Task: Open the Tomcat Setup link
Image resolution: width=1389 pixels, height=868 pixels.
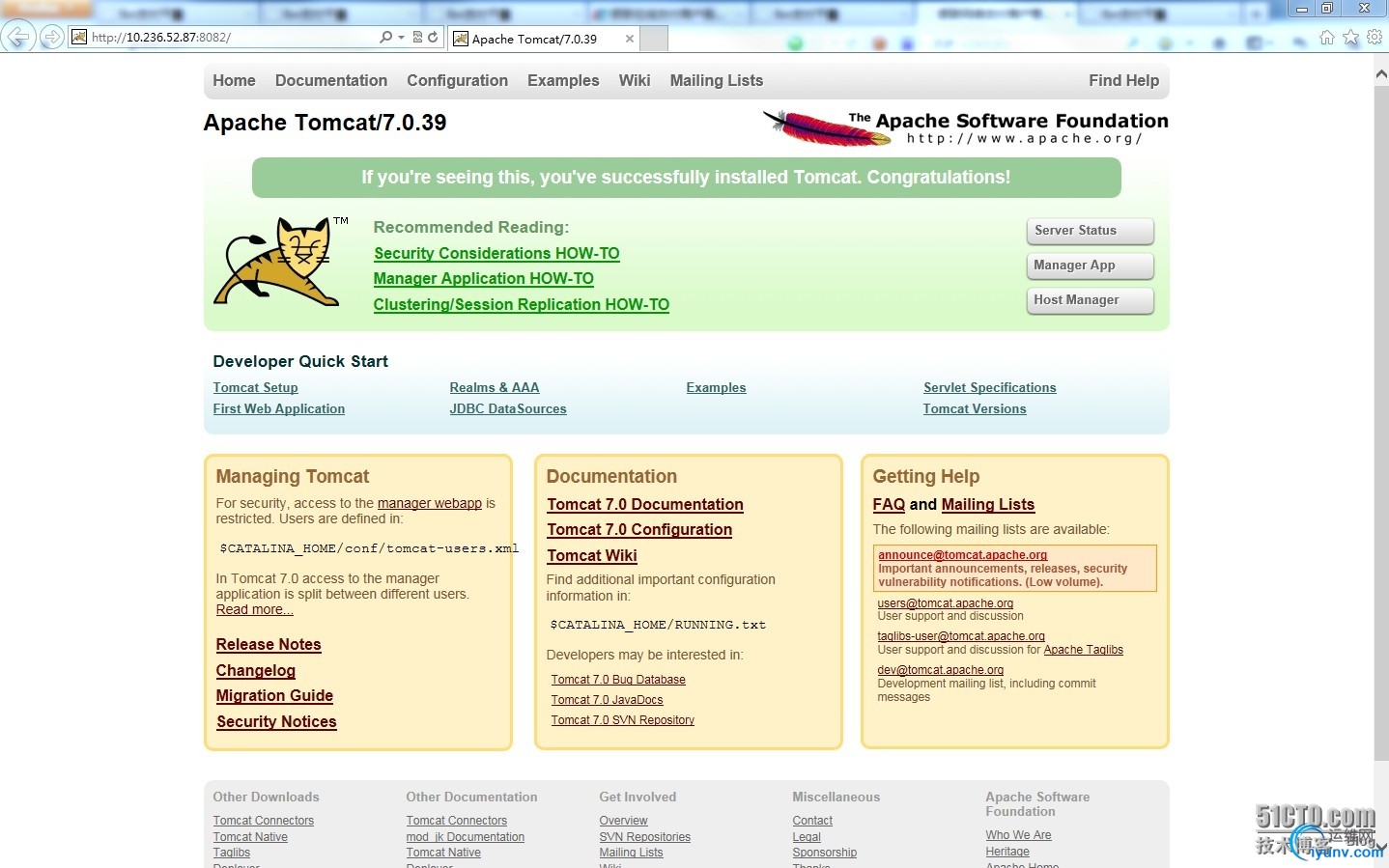Action: (x=255, y=387)
